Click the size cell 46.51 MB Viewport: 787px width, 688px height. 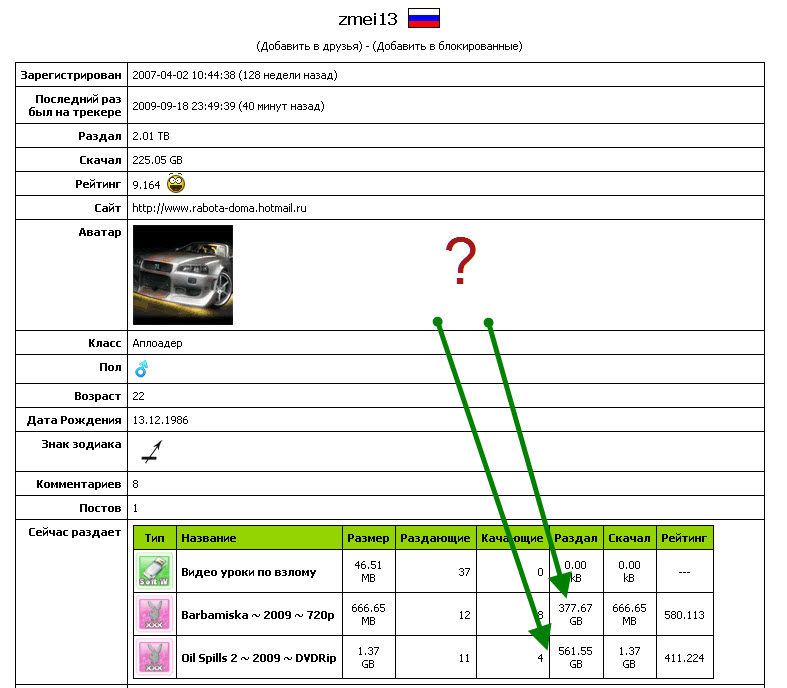coord(368,572)
